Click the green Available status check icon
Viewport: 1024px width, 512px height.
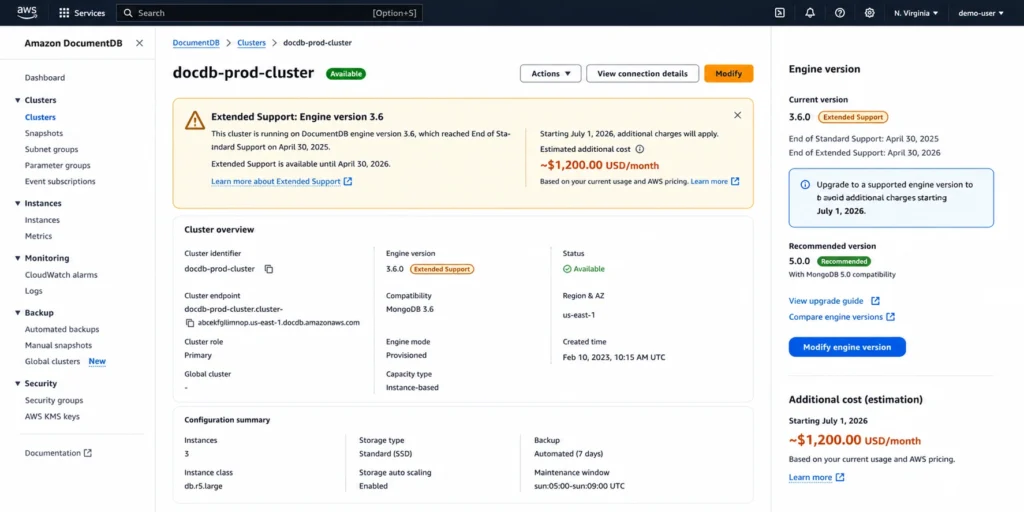(x=567, y=269)
